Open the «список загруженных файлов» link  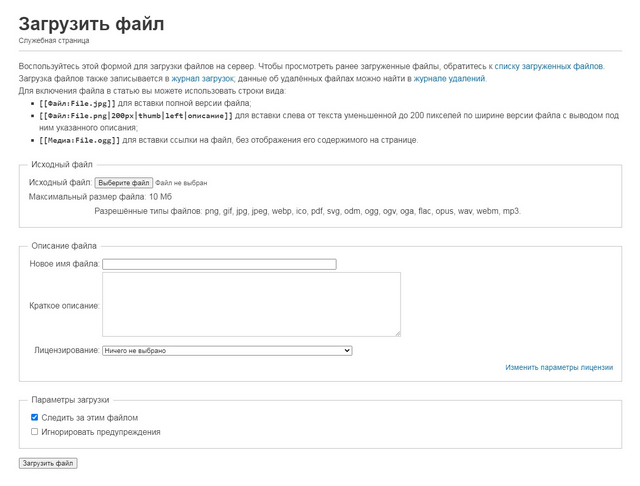tap(549, 66)
